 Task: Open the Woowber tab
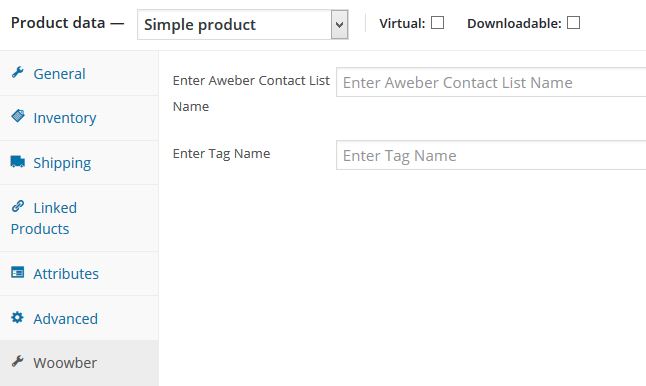point(79,363)
